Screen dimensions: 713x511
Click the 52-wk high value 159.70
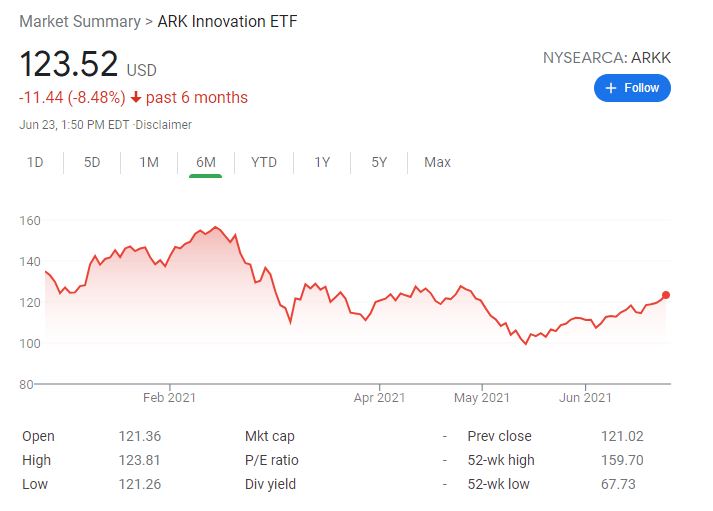[x=622, y=460]
